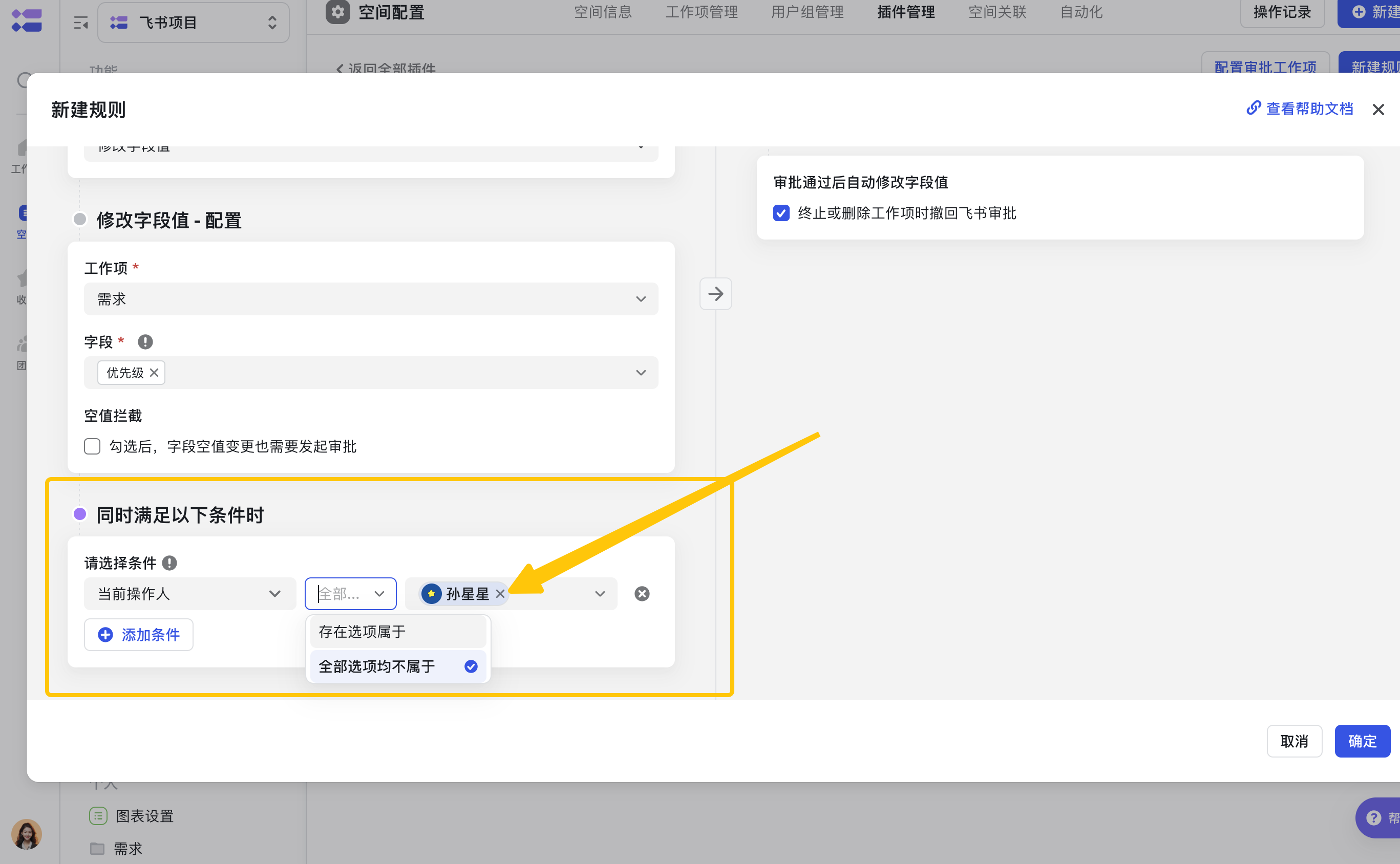Image resolution: width=1400 pixels, height=864 pixels.
Task: Click the info icon beside 请选择条件
Action: 169,563
